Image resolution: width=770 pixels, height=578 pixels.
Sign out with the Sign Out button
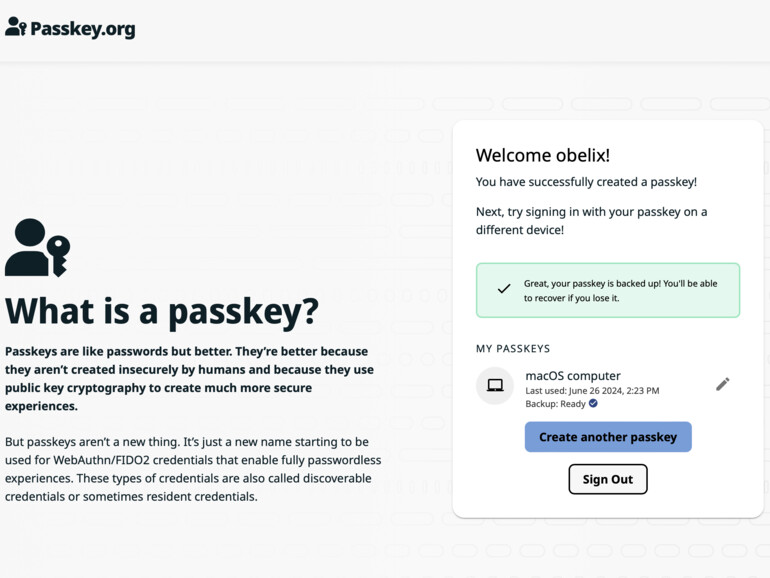[607, 479]
